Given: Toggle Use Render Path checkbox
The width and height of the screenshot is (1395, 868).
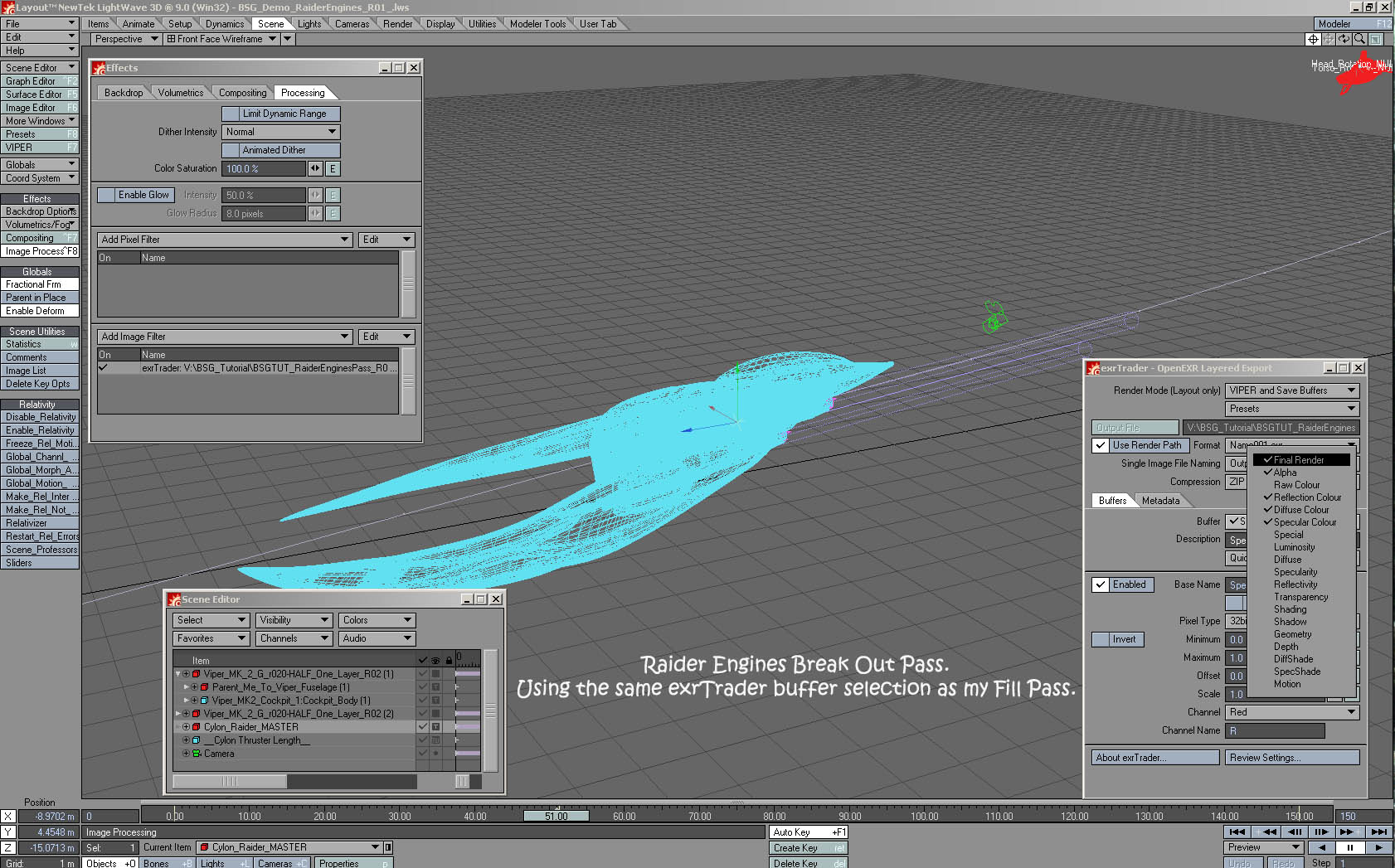Looking at the screenshot, I should [1101, 445].
